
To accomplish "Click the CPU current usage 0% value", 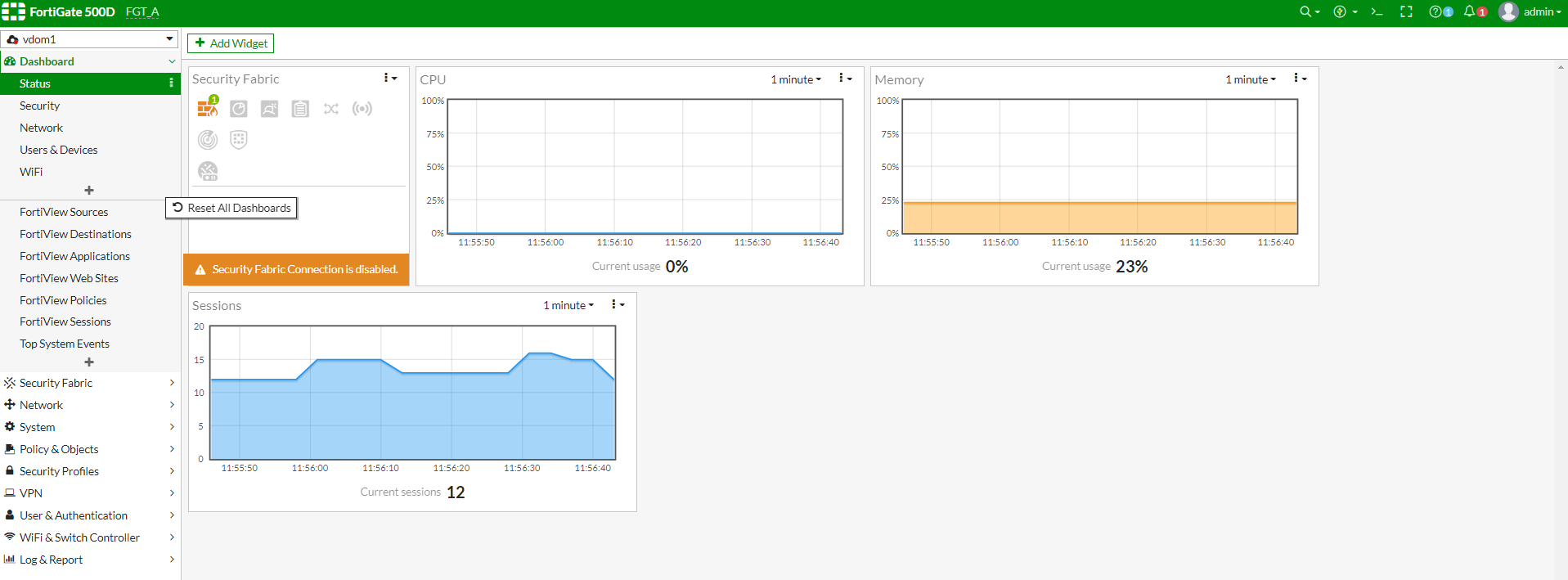I will [x=677, y=267].
